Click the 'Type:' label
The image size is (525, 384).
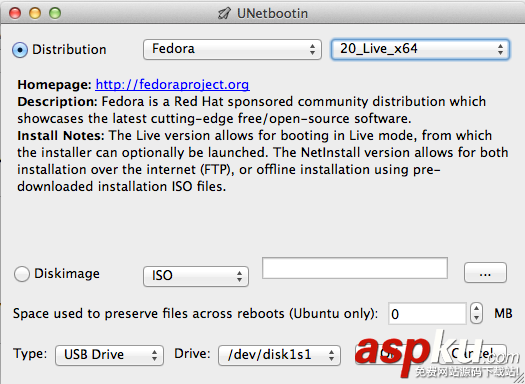point(30,354)
